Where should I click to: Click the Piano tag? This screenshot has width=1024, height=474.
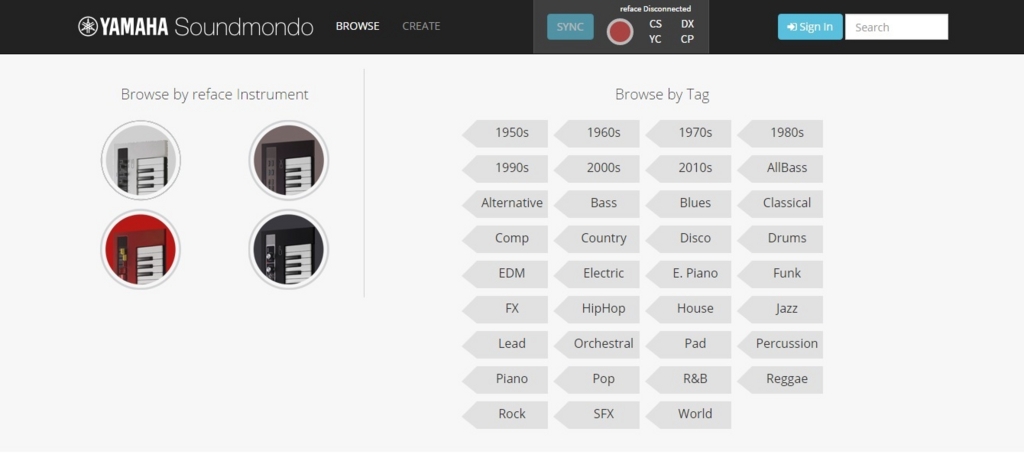pyautogui.click(x=505, y=380)
